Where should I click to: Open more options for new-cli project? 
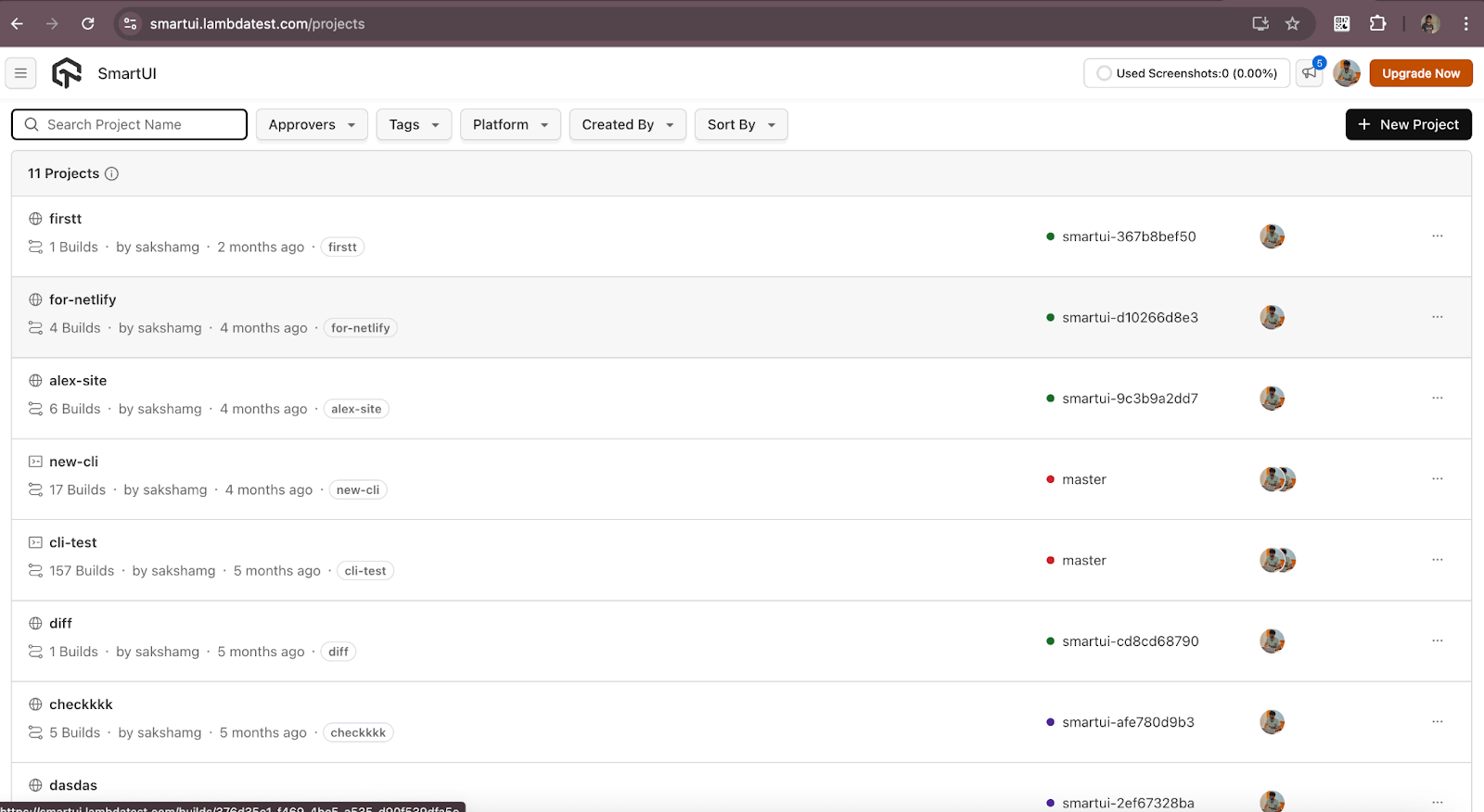(x=1437, y=479)
